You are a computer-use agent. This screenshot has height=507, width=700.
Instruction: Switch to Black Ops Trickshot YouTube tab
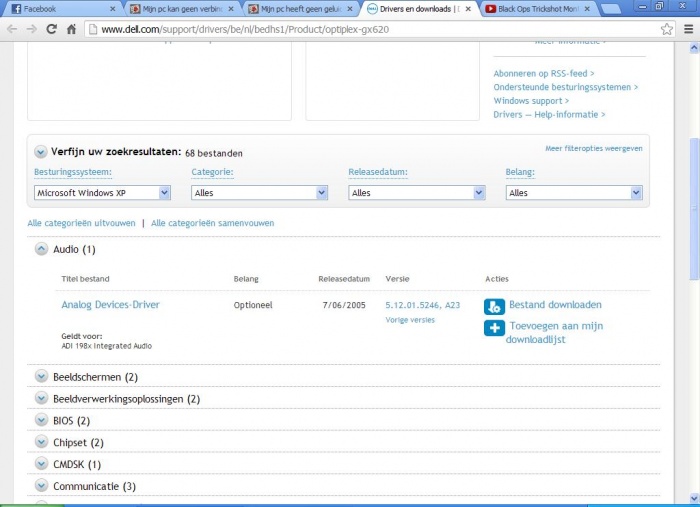(x=537, y=8)
